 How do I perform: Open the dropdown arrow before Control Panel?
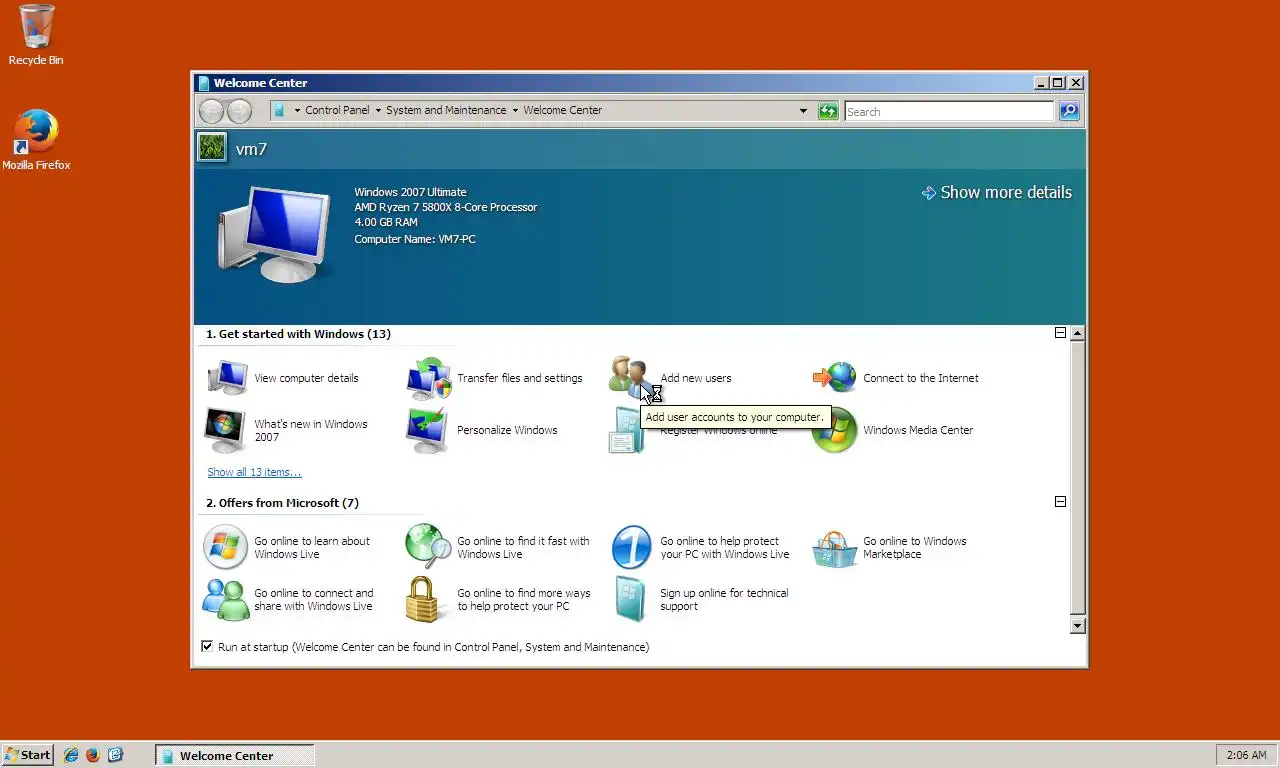(x=297, y=111)
